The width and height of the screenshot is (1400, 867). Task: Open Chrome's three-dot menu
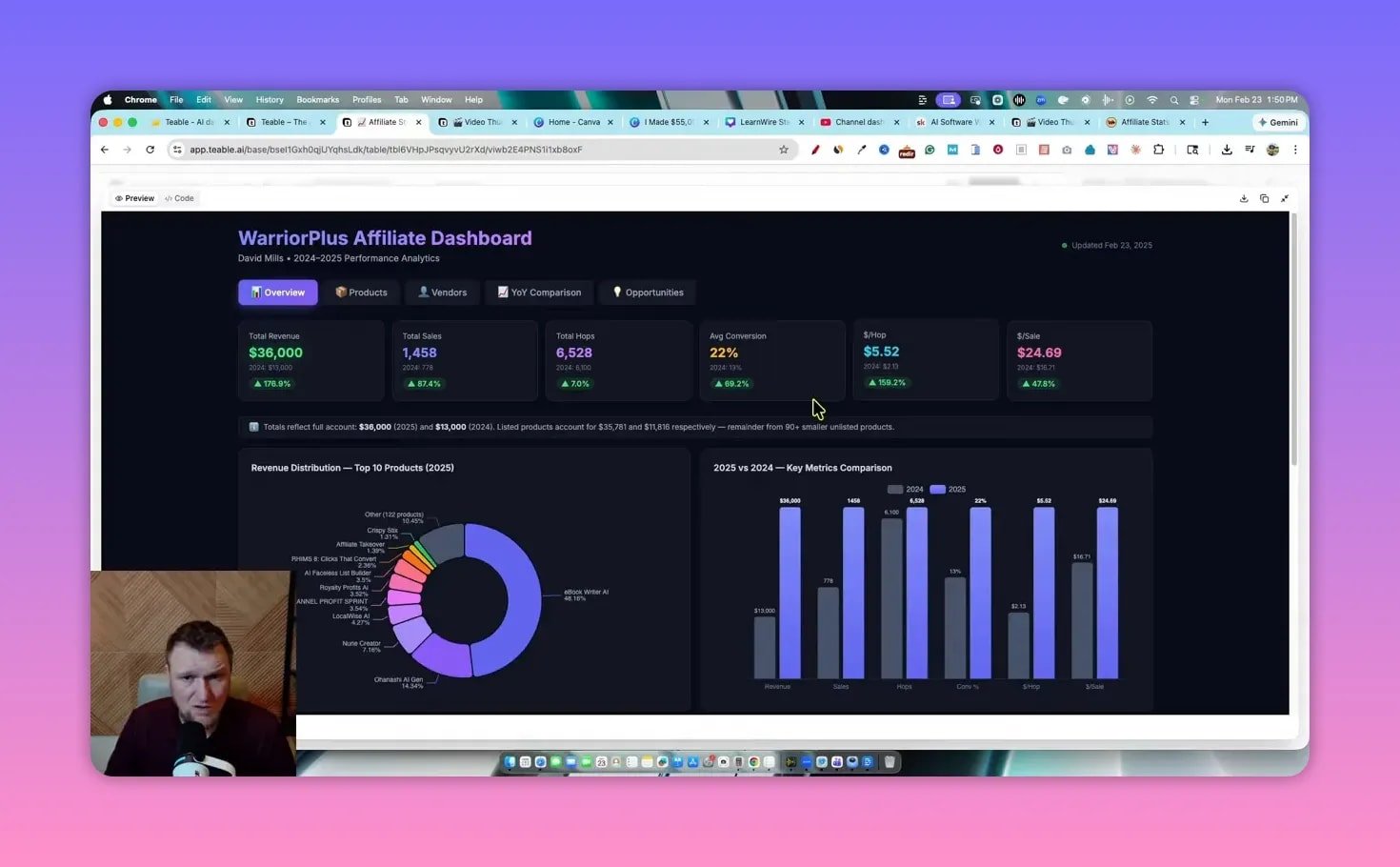click(1296, 150)
